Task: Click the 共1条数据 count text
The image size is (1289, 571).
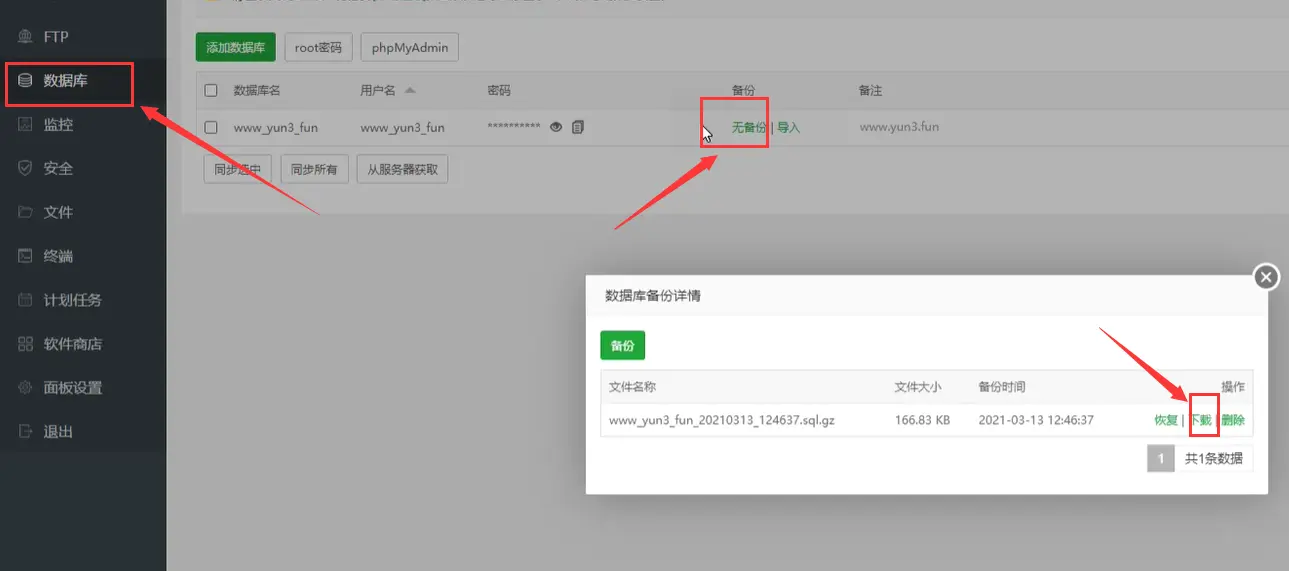Action: 1214,459
